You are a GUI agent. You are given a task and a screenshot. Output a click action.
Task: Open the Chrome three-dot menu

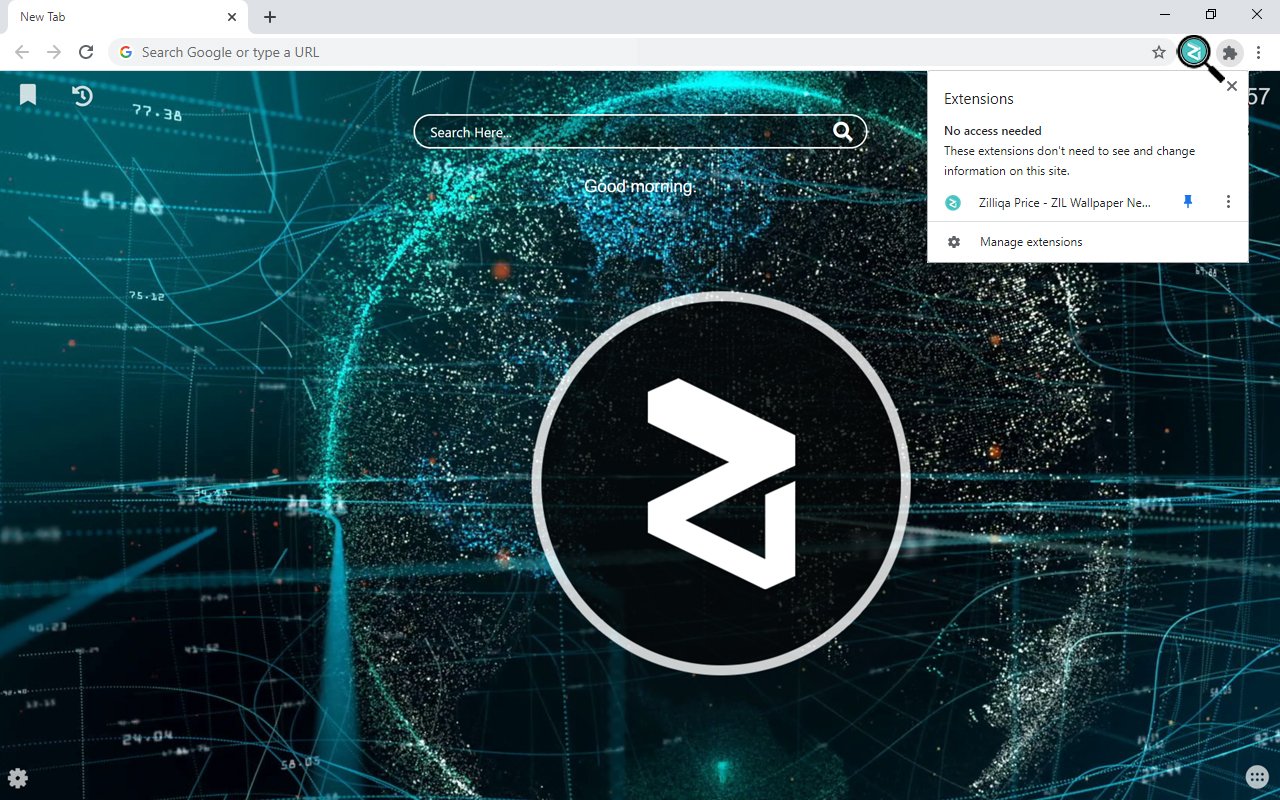(x=1258, y=52)
